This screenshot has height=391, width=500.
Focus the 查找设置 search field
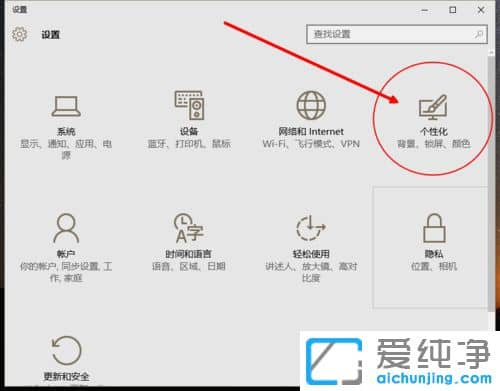pyautogui.click(x=397, y=34)
